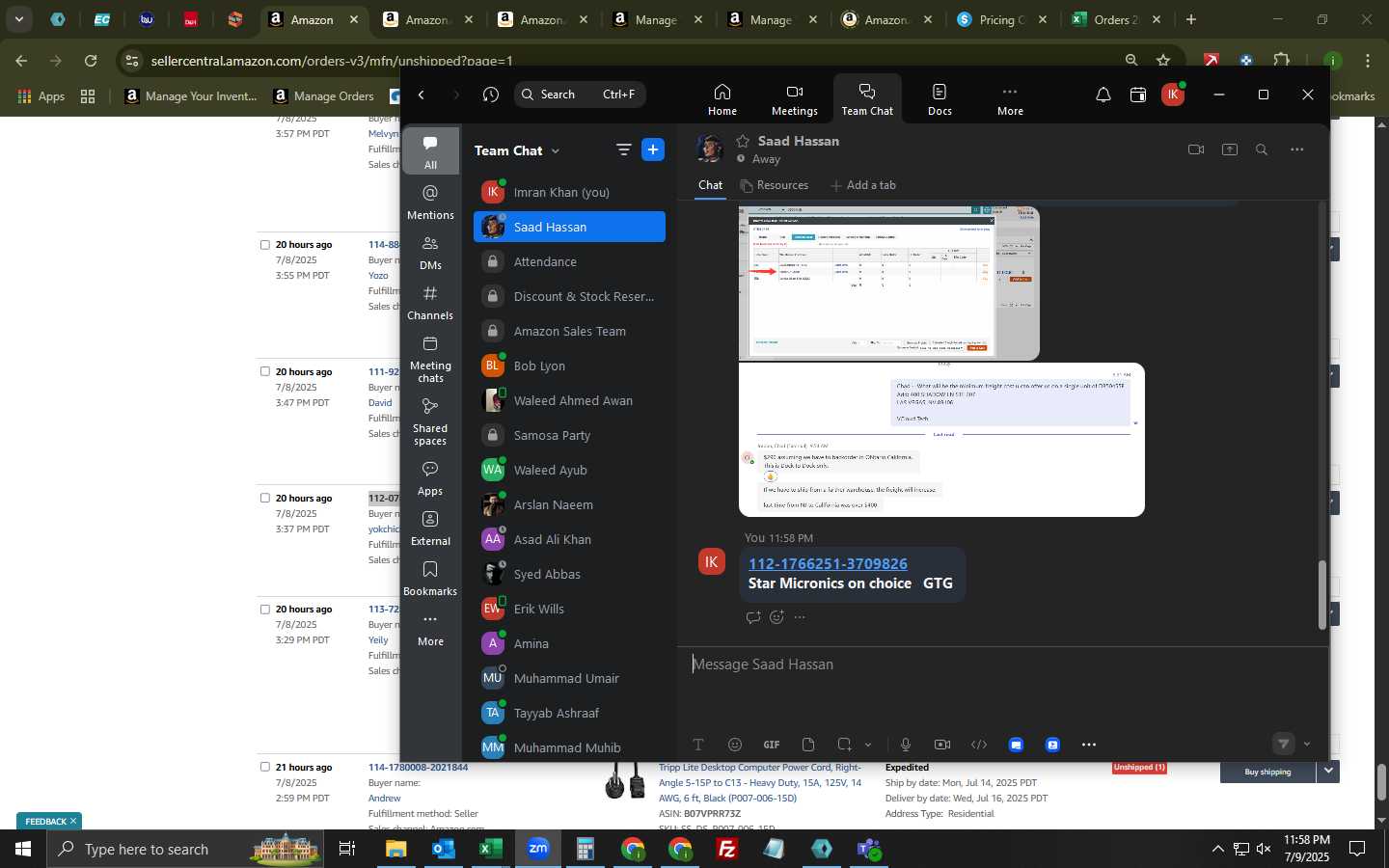1389x868 pixels.
Task: Attach a file in composer
Action: coord(808,745)
